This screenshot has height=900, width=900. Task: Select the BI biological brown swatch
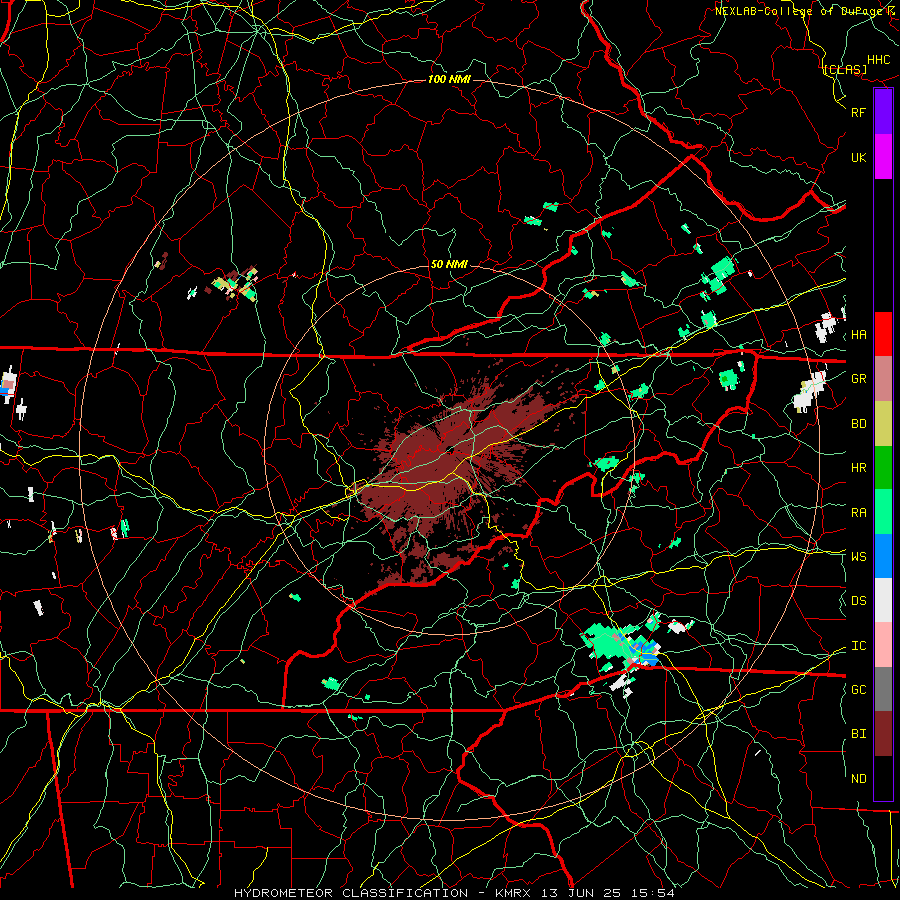[x=883, y=734]
